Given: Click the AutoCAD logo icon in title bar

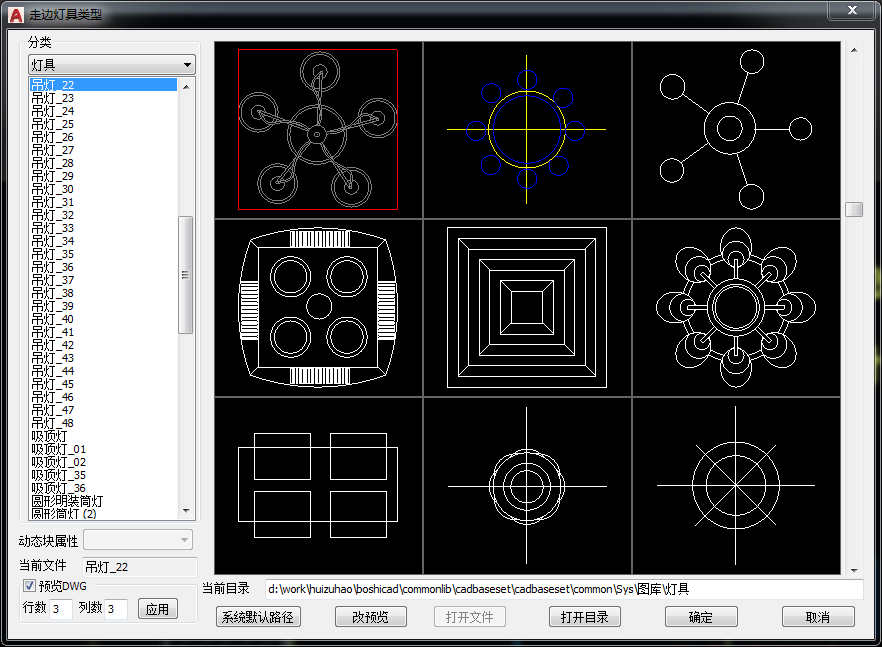Looking at the screenshot, I should tap(16, 15).
